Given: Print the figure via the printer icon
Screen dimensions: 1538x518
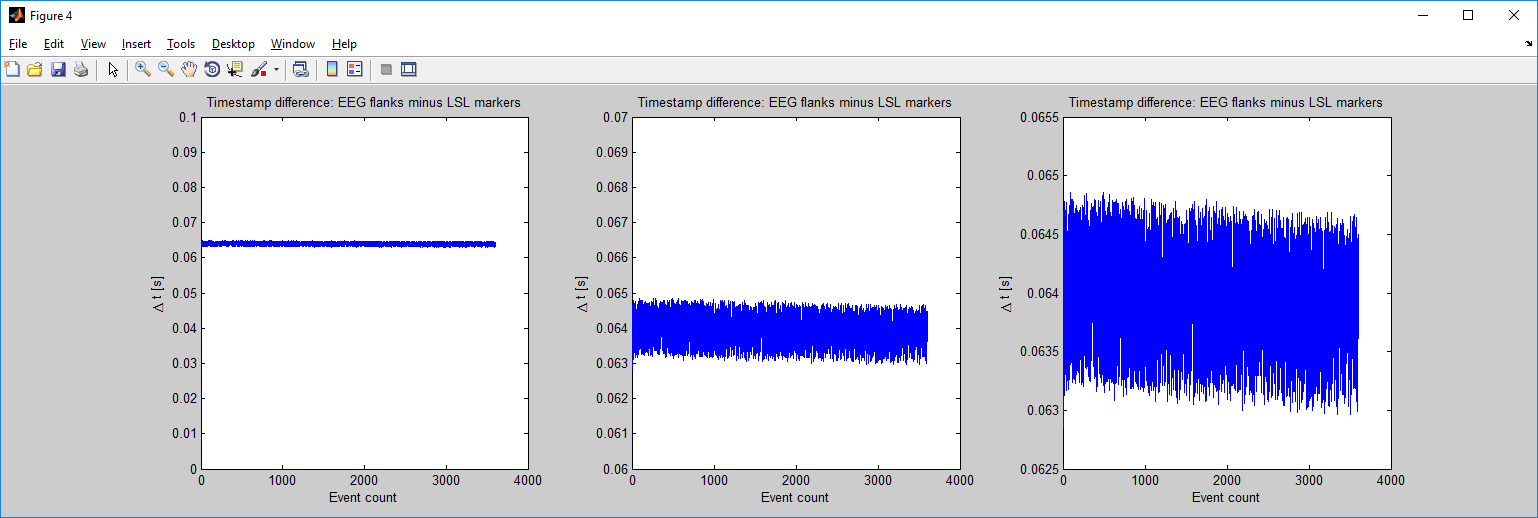Looking at the screenshot, I should point(81,70).
